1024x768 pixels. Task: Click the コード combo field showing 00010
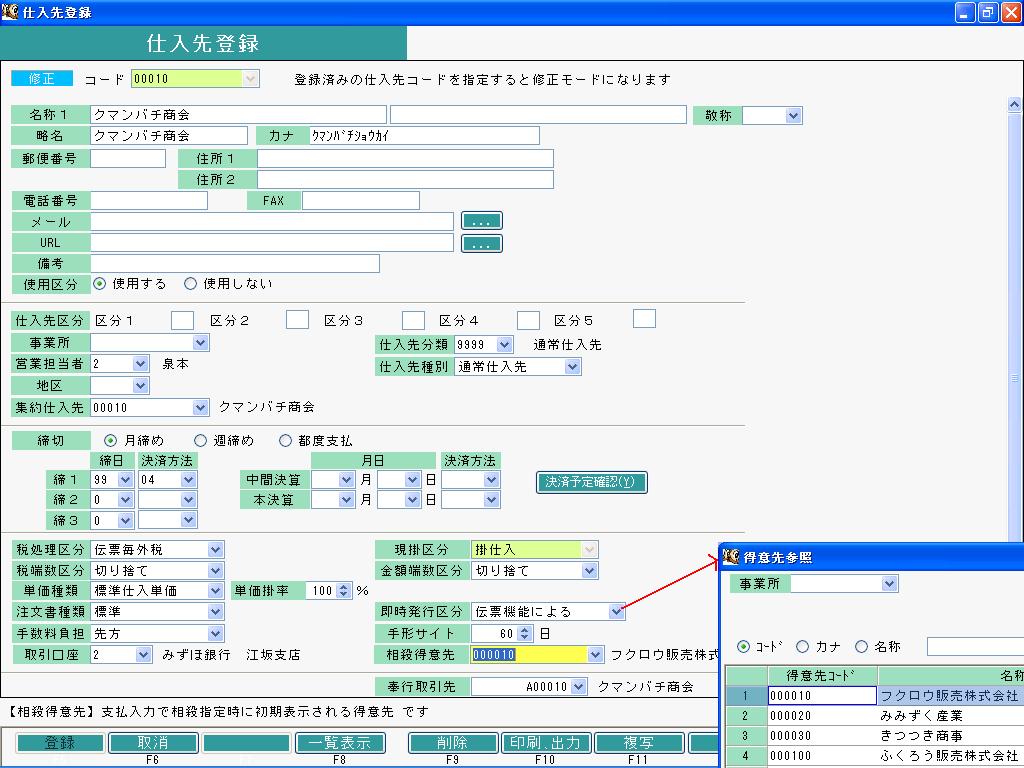[195, 78]
